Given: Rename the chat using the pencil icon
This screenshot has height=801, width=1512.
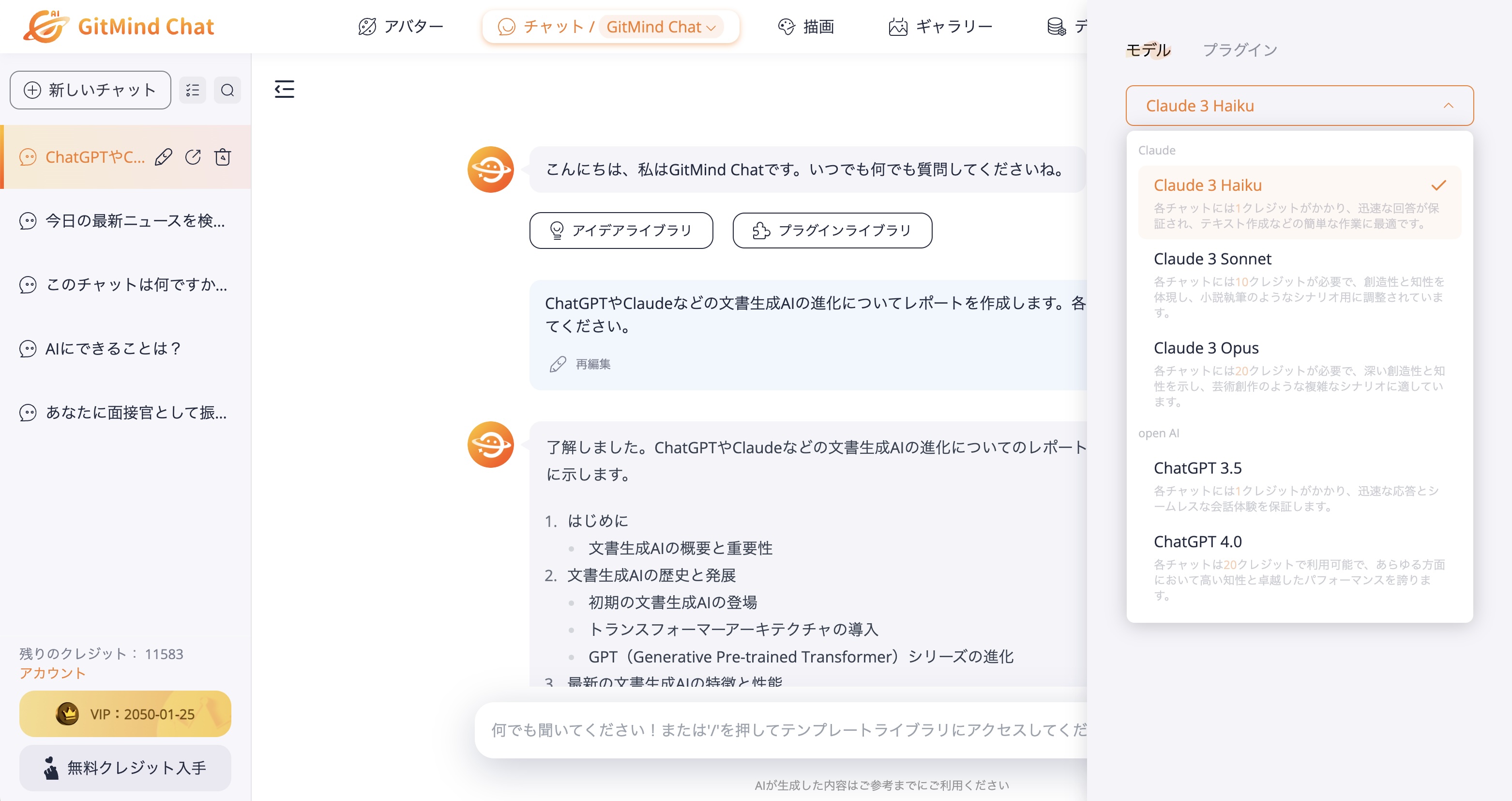Looking at the screenshot, I should tap(163, 157).
